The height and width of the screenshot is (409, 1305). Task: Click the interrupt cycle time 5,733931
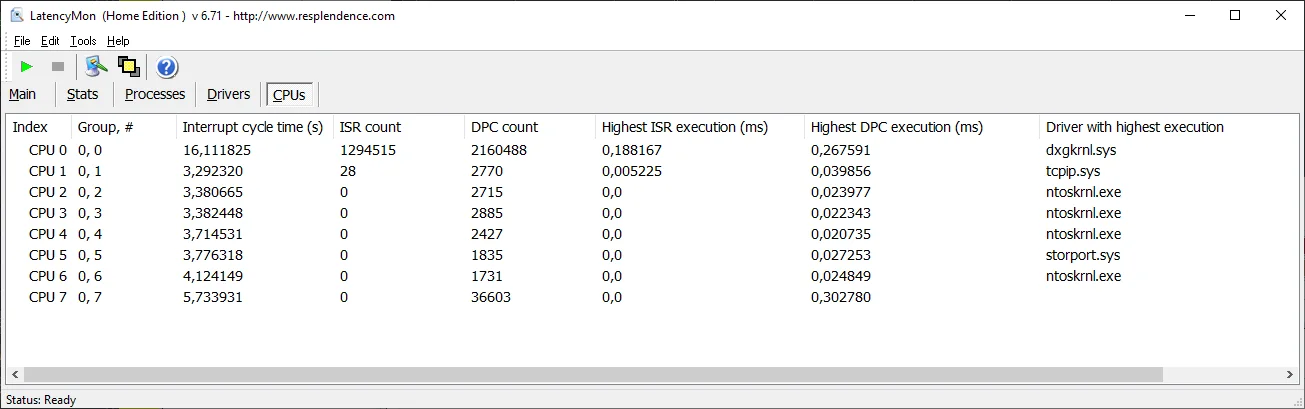[212, 297]
